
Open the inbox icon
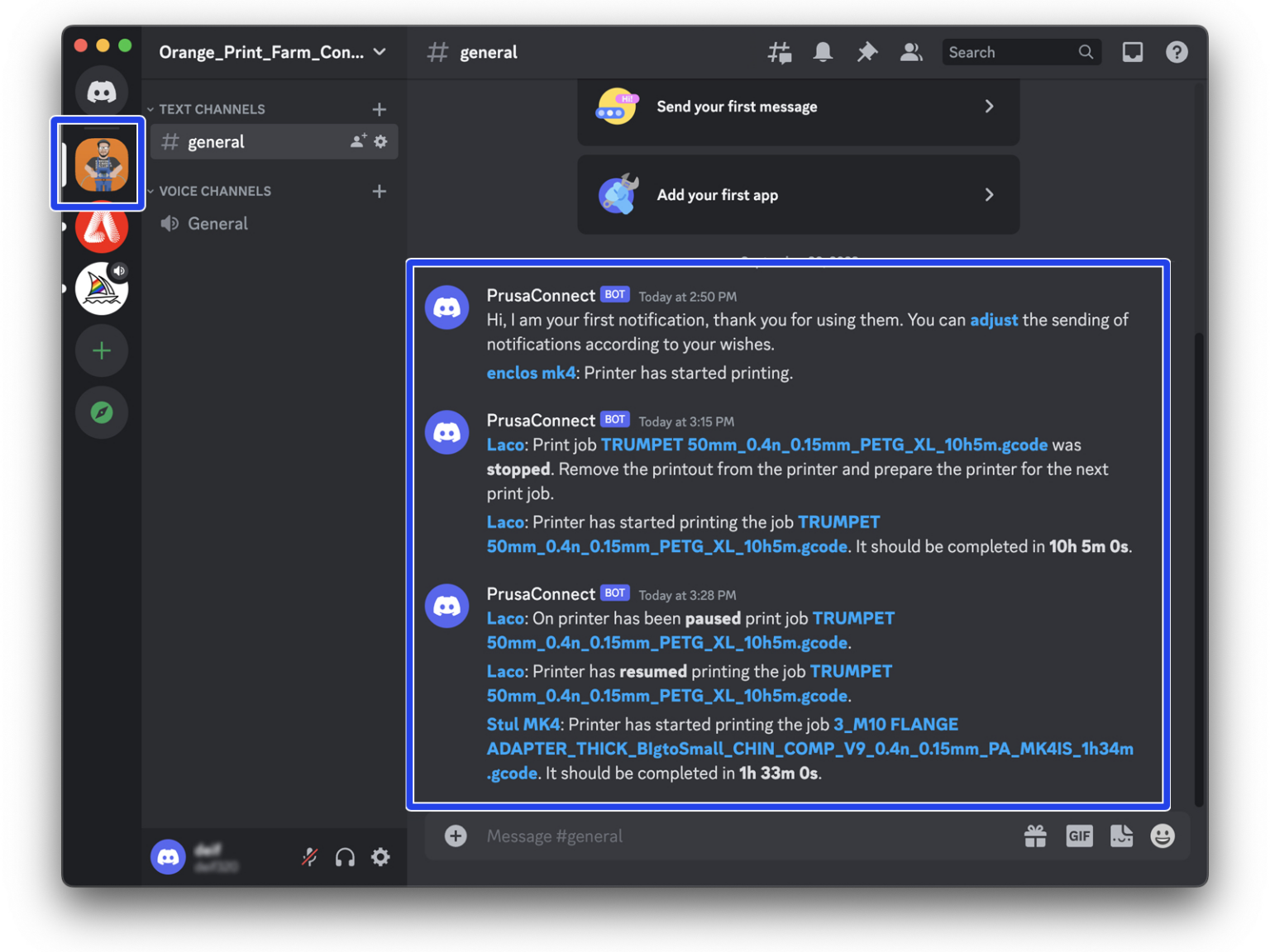click(1132, 51)
